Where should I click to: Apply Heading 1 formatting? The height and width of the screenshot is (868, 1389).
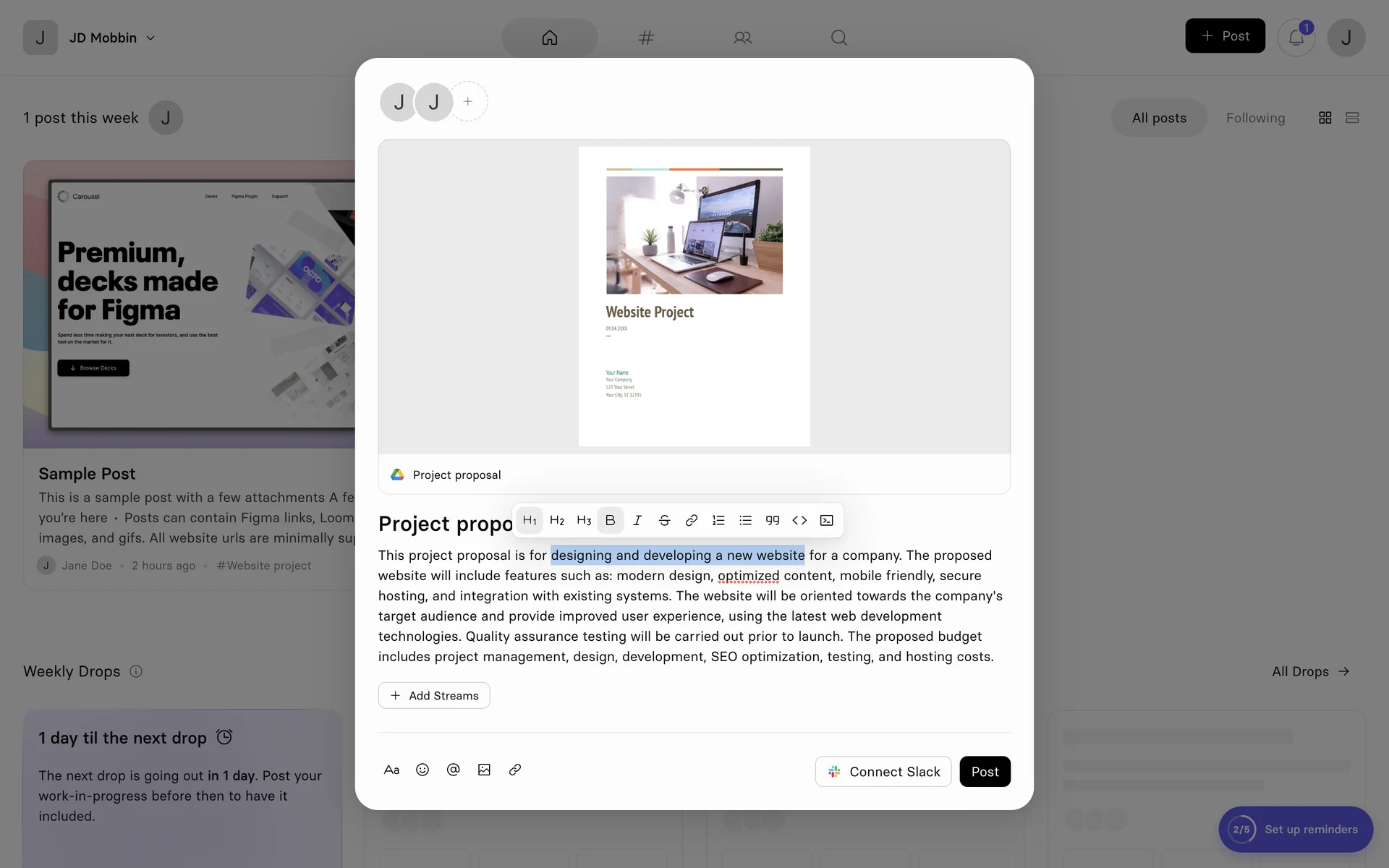tap(530, 520)
